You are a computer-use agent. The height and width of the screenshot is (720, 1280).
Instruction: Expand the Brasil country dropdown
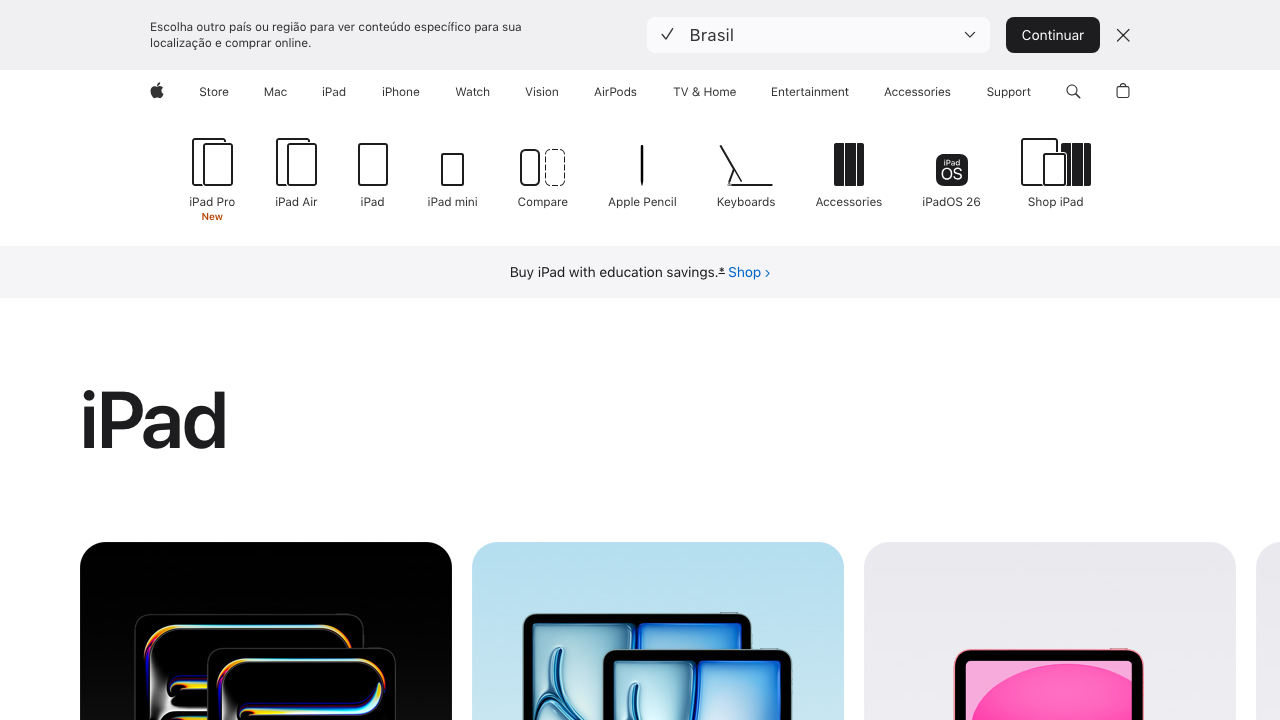(x=818, y=35)
